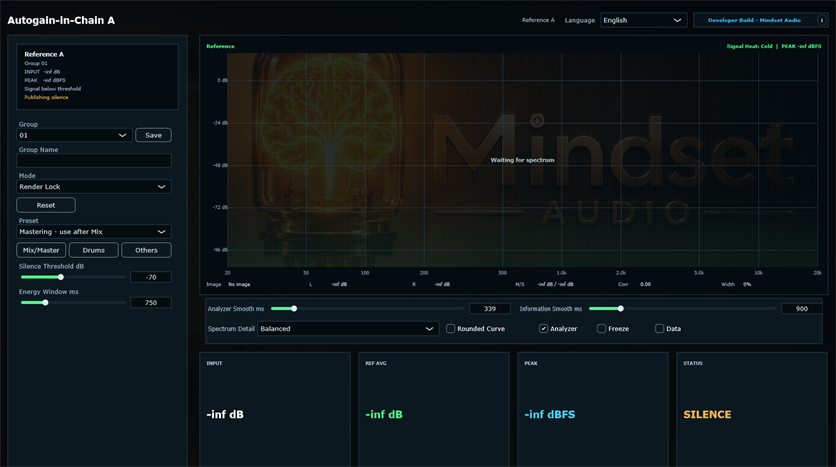Screen dimensions: 836x467
Task: Select the Drums preset category
Action: 93,250
